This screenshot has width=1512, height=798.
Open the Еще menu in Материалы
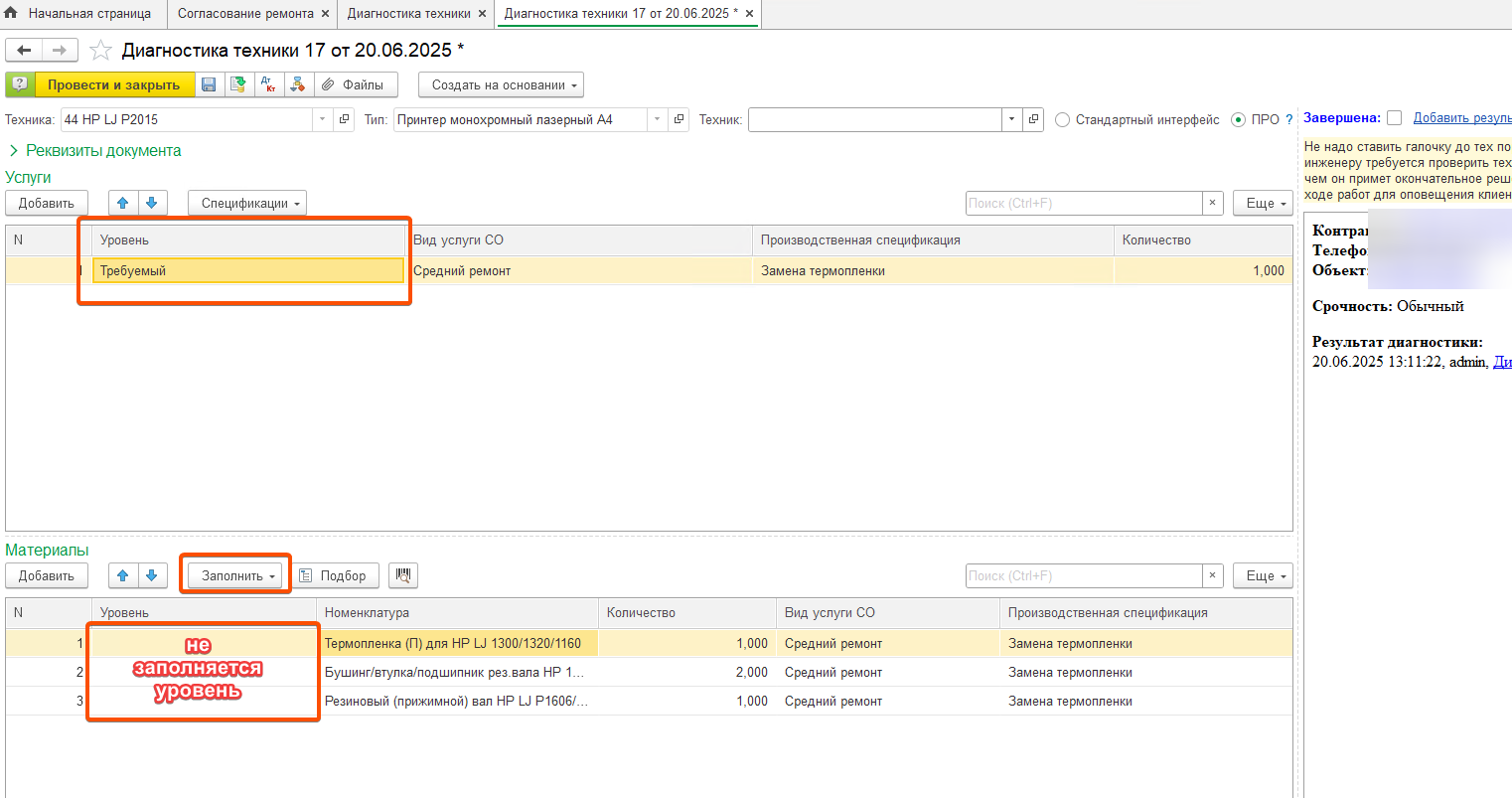click(1263, 576)
